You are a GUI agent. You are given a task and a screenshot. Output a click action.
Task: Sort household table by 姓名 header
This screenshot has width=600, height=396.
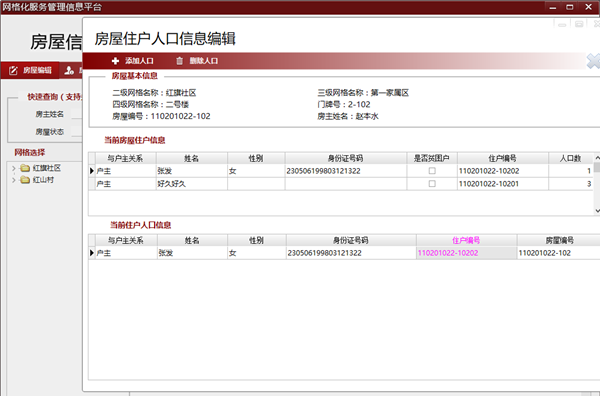coord(192,158)
